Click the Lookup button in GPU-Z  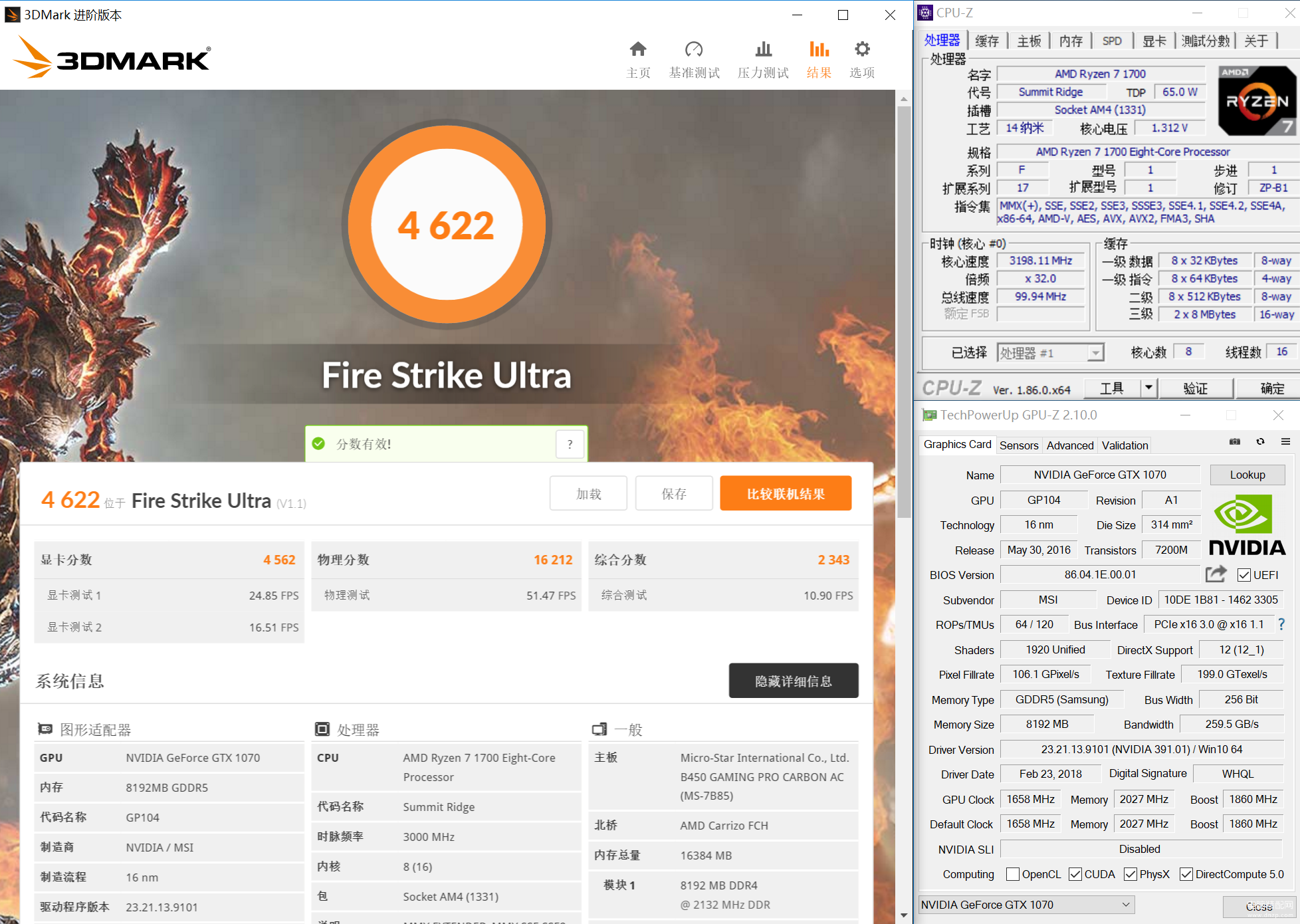(x=1247, y=475)
